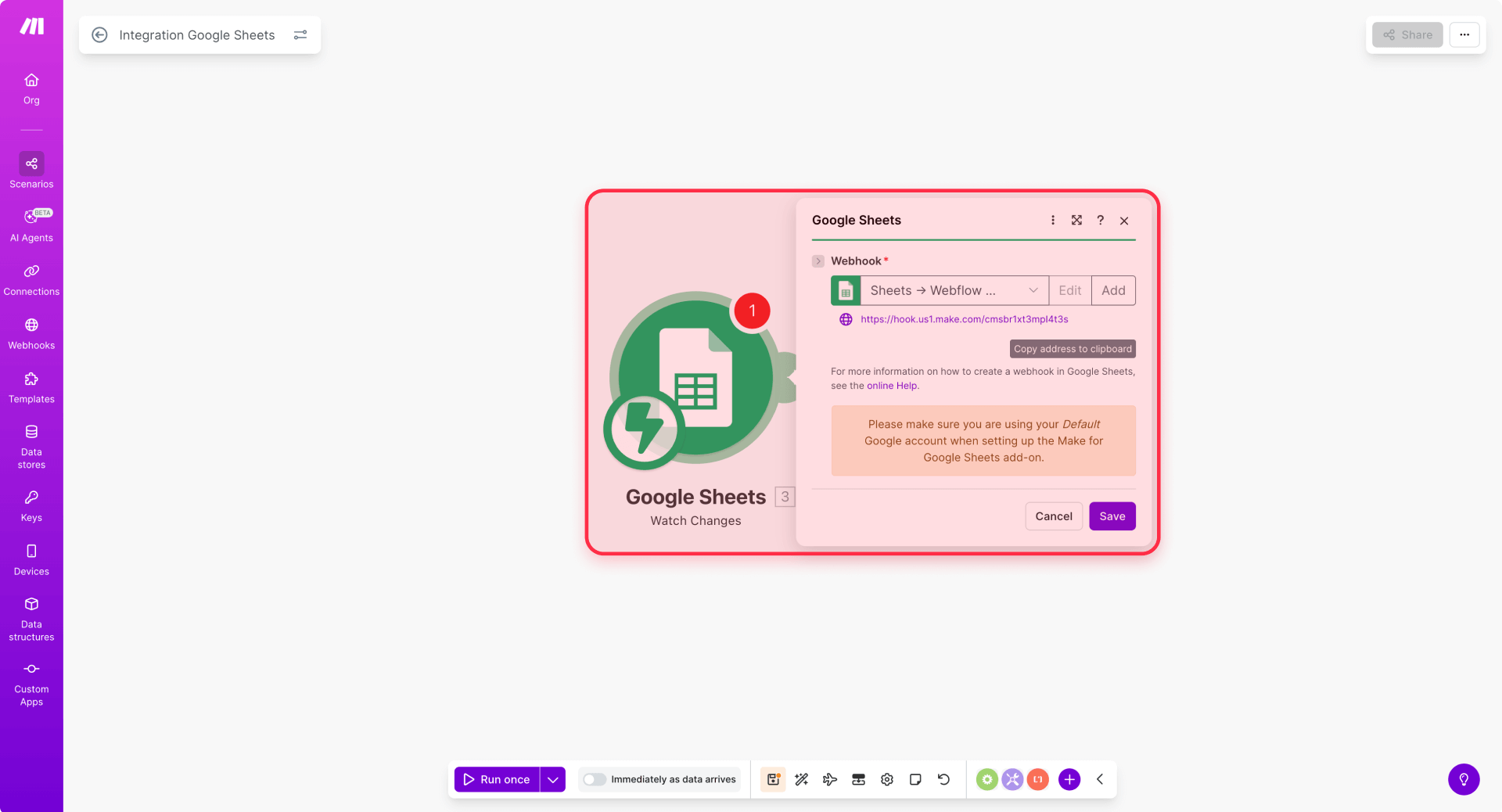Open scenario settings via the gear icon
The width and height of the screenshot is (1502, 812).
coord(886,779)
